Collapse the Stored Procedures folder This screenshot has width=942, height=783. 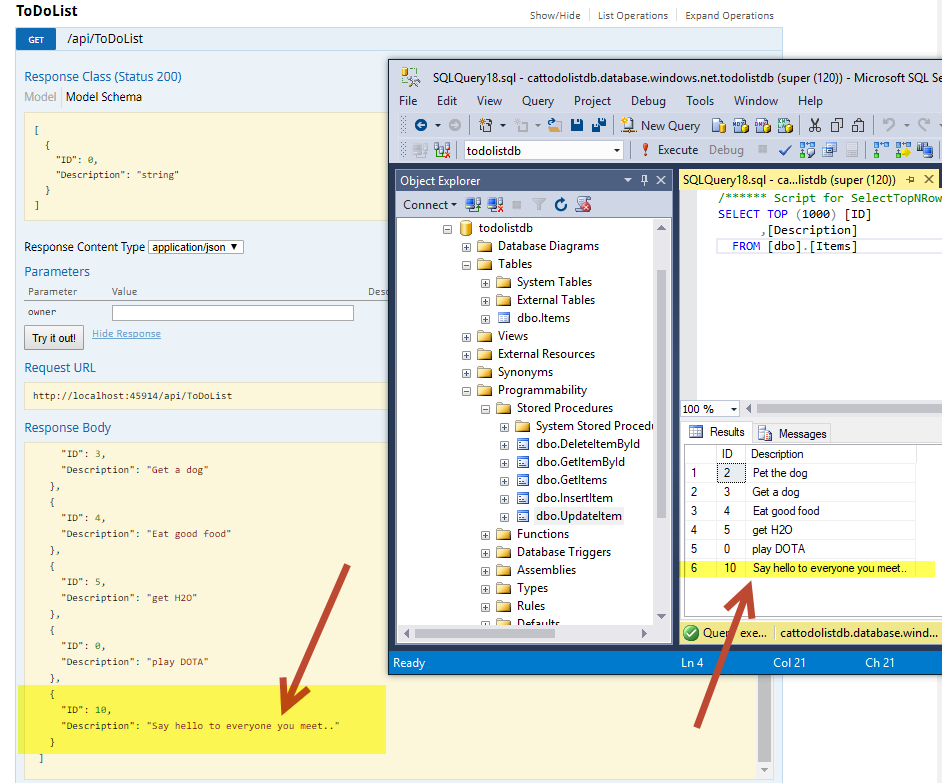pos(486,408)
